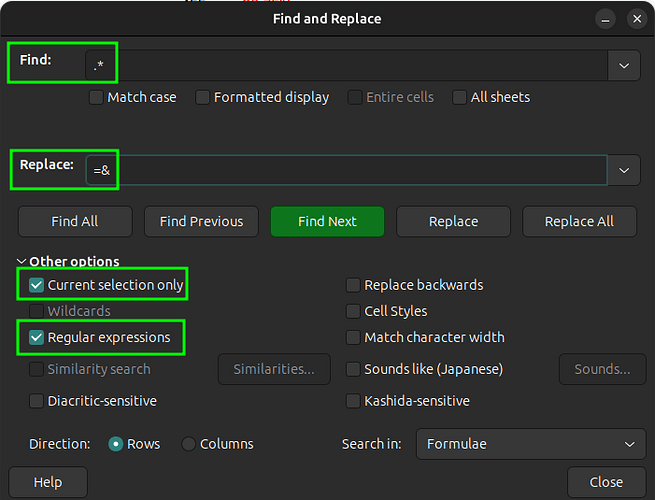Viewport: 655px width, 500px height.
Task: Open the Find history dropdown
Action: [624, 65]
